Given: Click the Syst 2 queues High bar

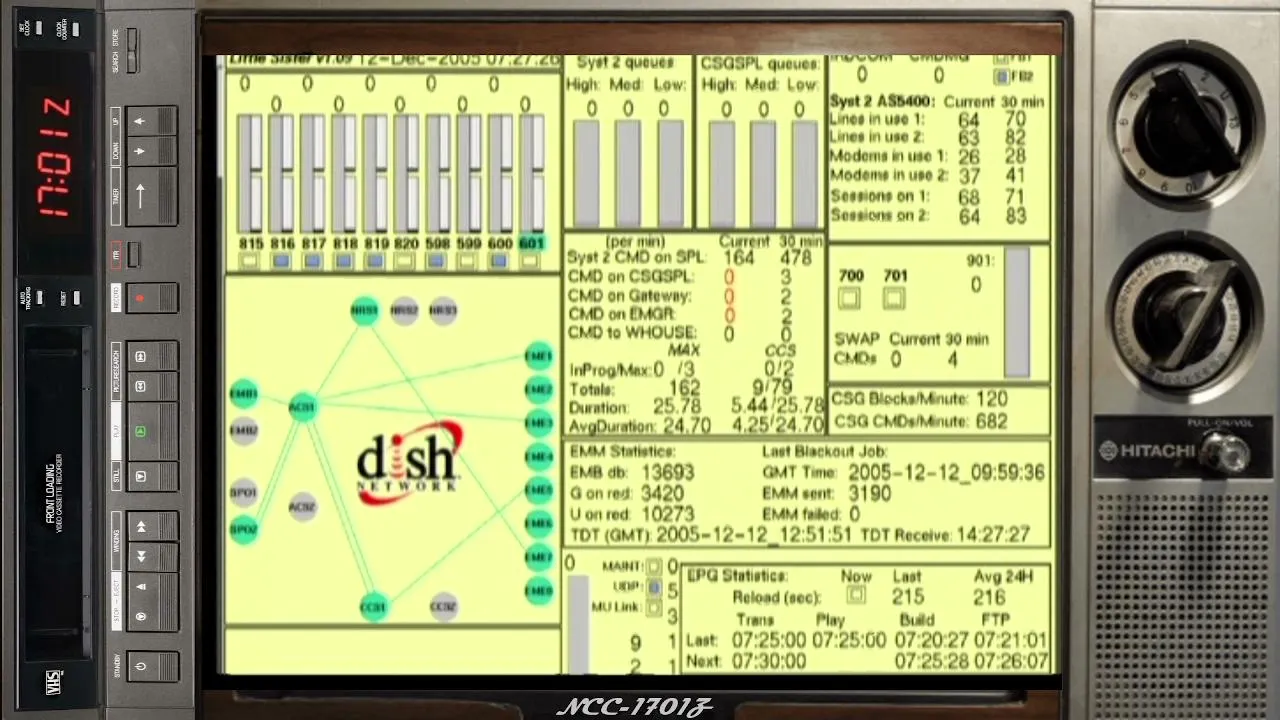Looking at the screenshot, I should tap(586, 173).
